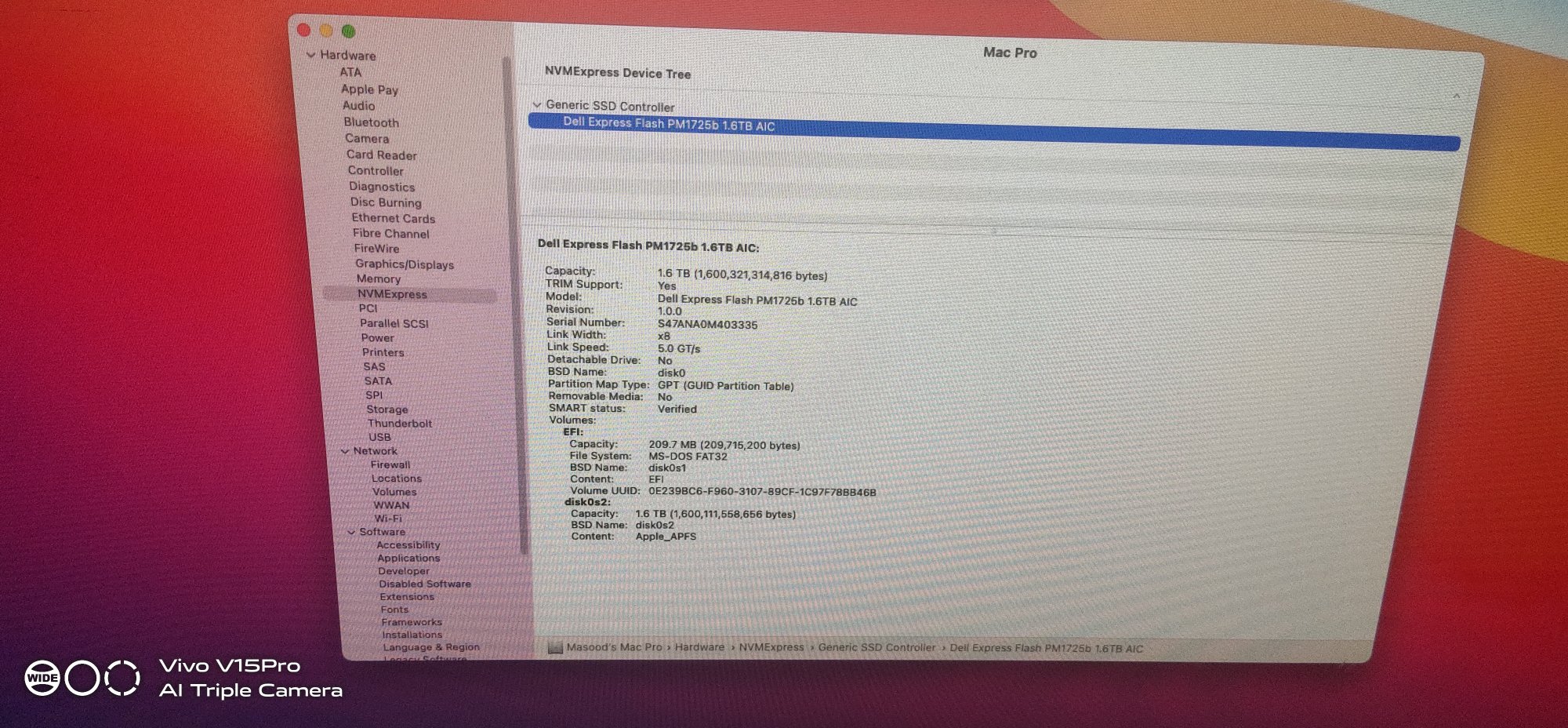Show Power information
The width and height of the screenshot is (1568, 728).
(378, 338)
